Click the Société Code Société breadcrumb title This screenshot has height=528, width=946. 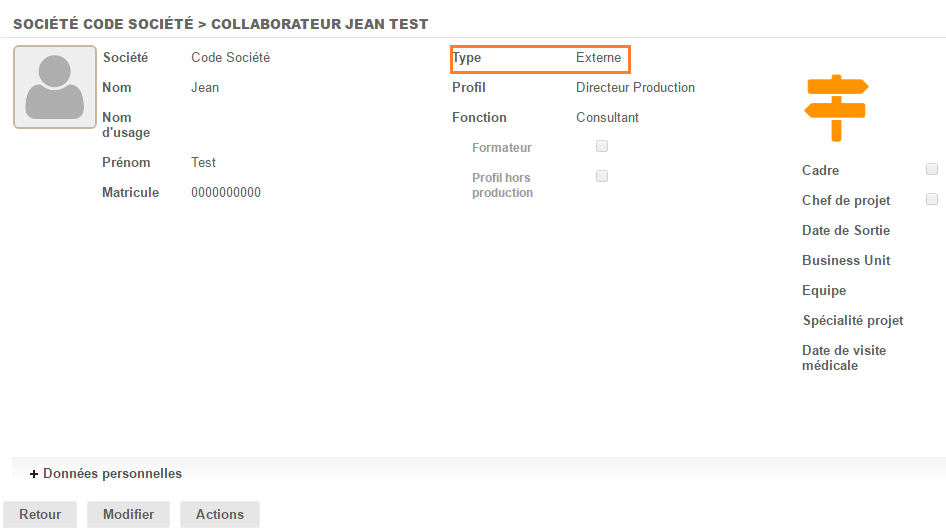103,24
